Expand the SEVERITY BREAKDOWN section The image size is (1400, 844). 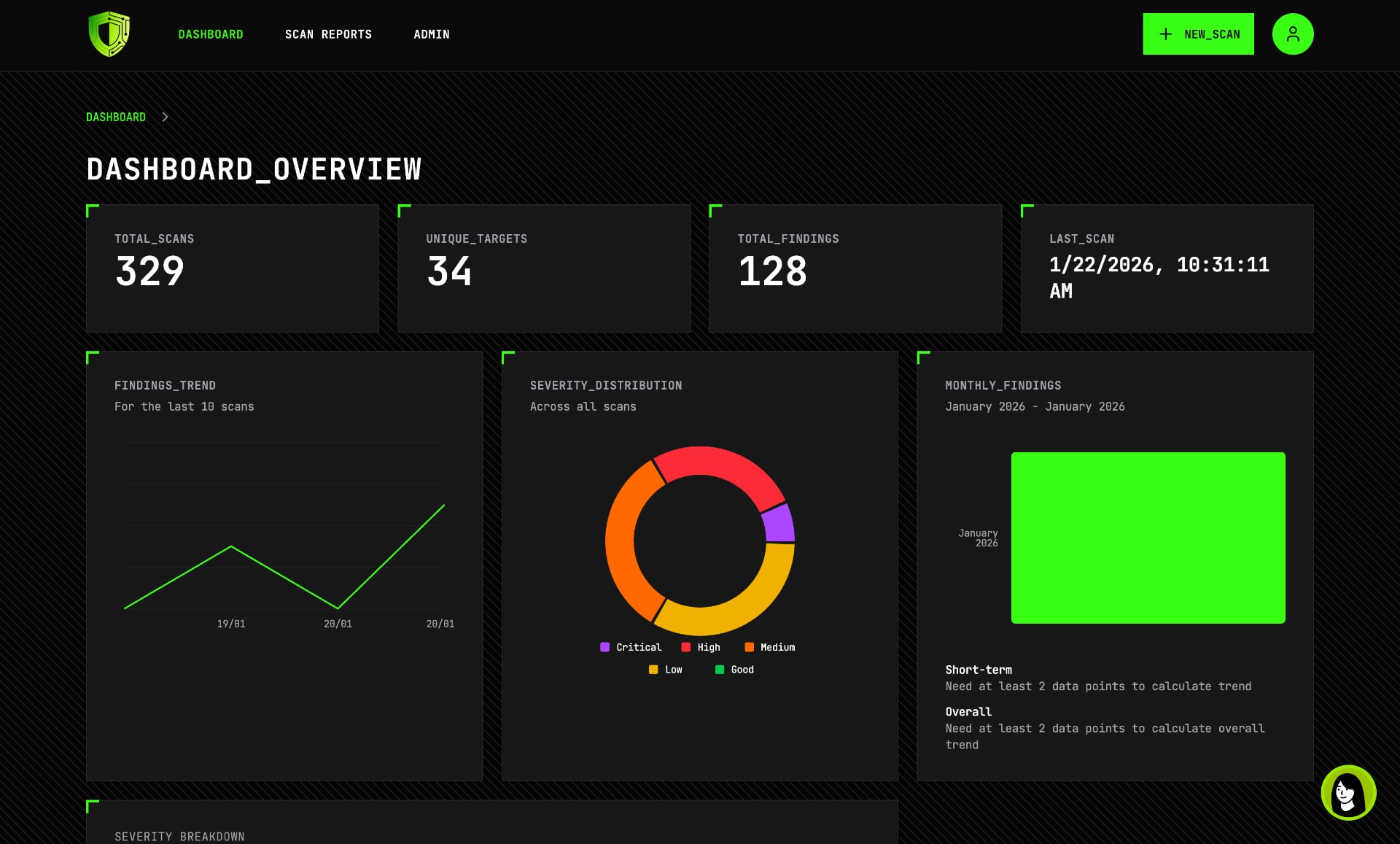click(179, 836)
